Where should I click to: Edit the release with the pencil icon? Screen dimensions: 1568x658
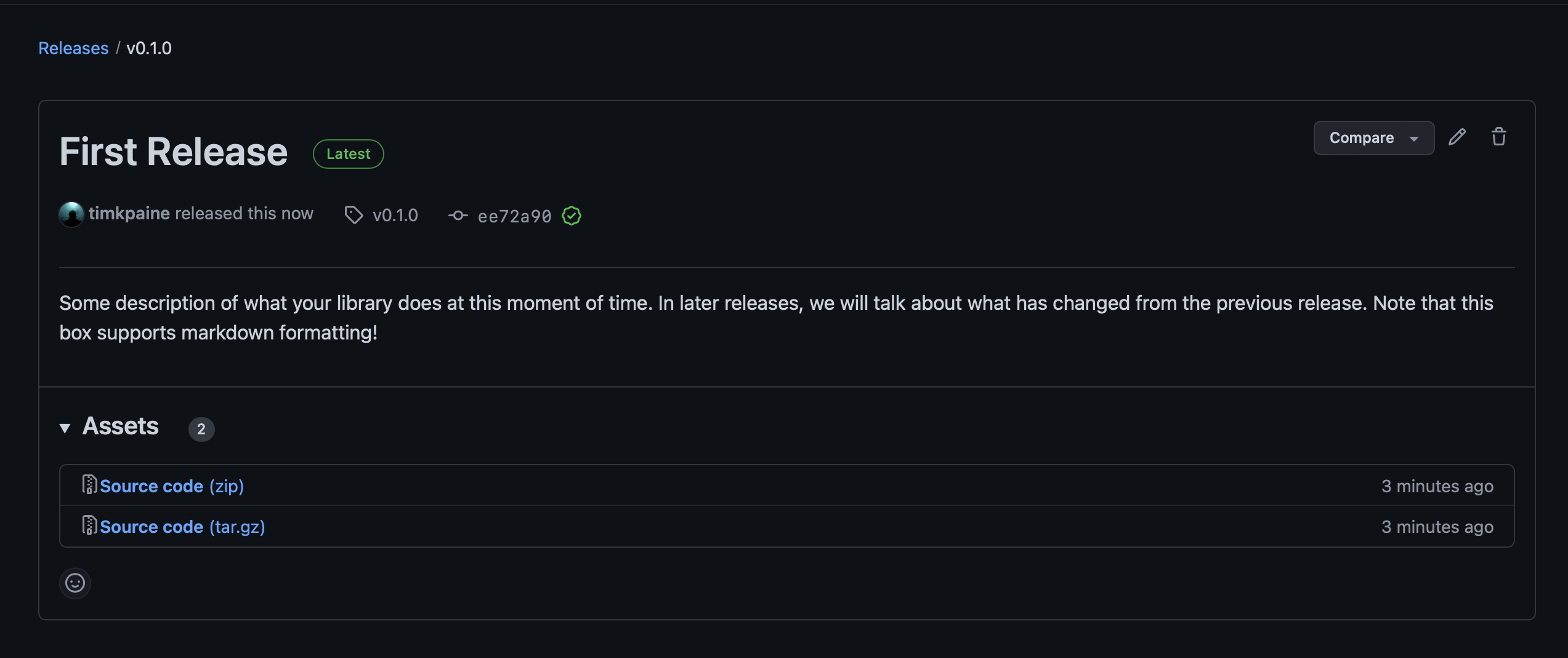tap(1457, 137)
